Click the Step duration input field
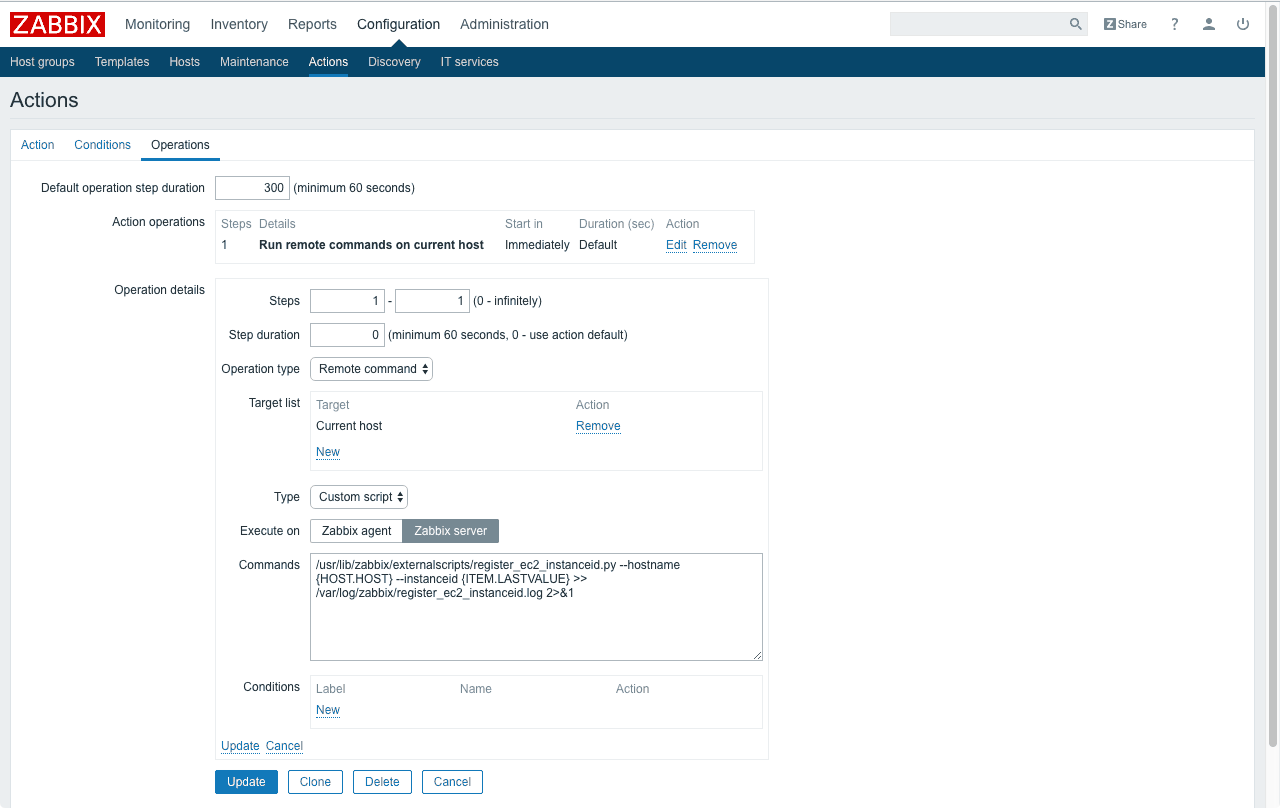Screen dimensions: 1280x808 tap(347, 335)
